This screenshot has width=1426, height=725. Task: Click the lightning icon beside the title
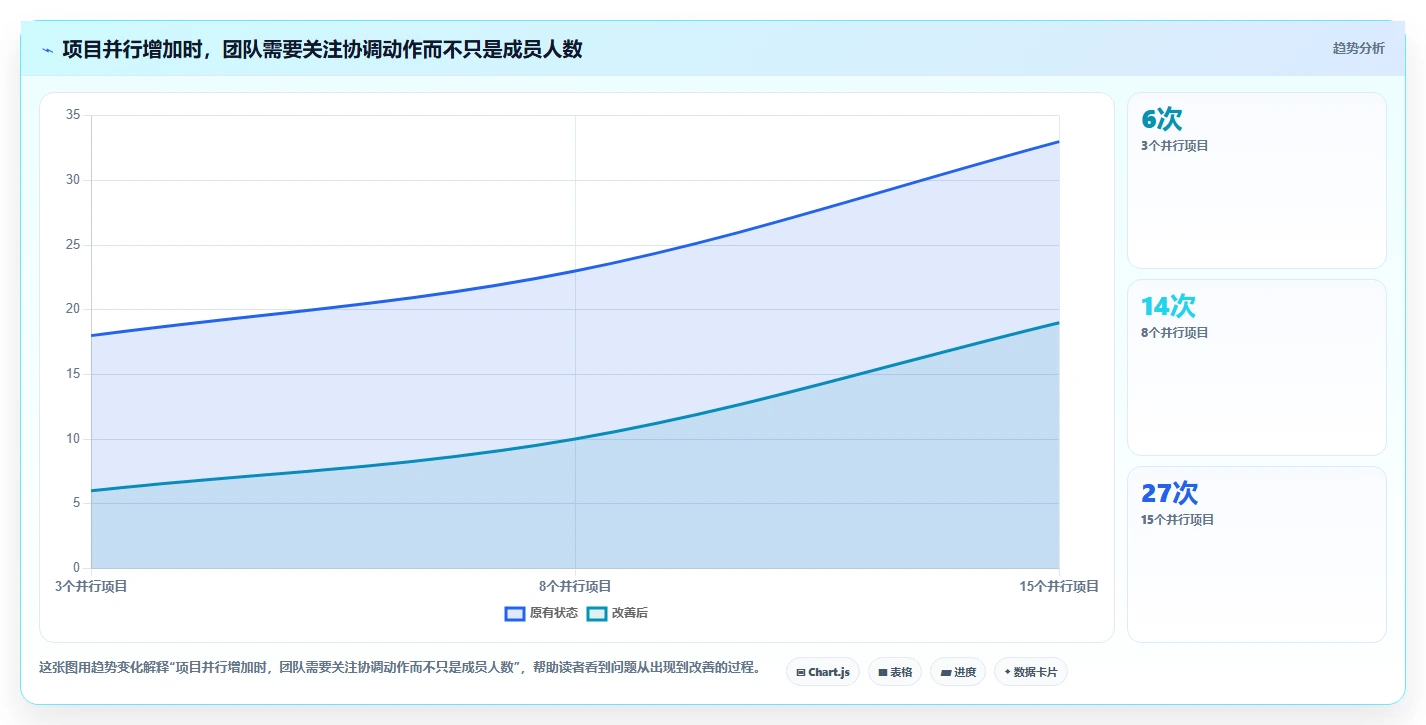(47, 50)
